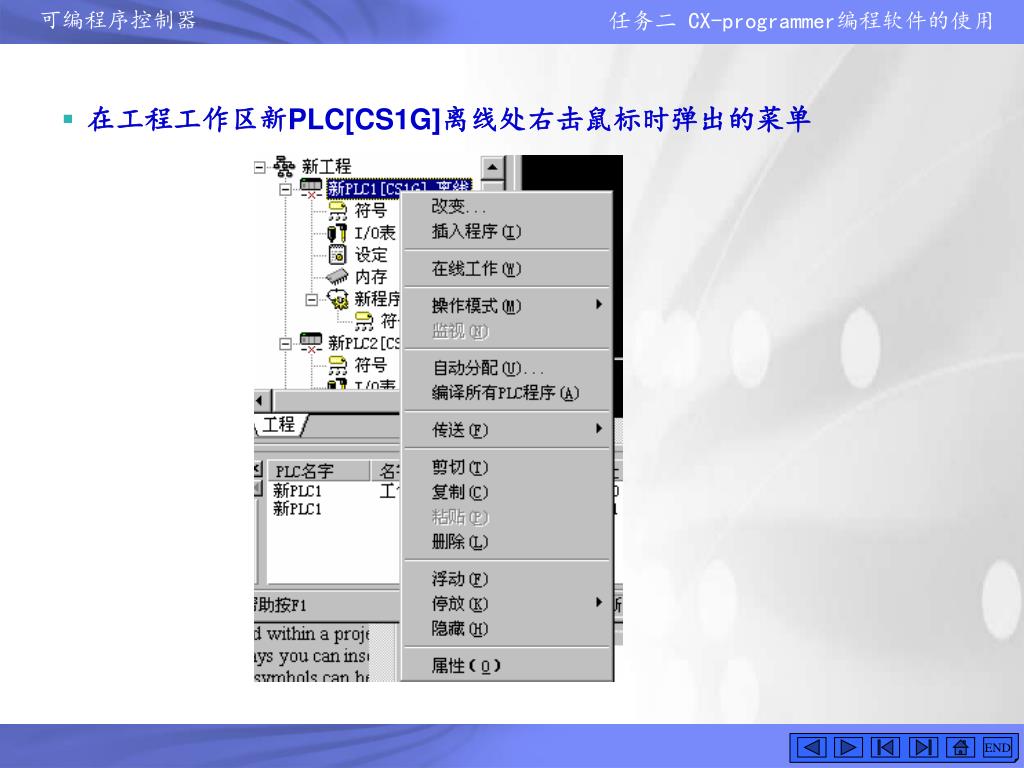Collapse the 新程序 tree node
The width and height of the screenshot is (1024, 768).
point(312,300)
